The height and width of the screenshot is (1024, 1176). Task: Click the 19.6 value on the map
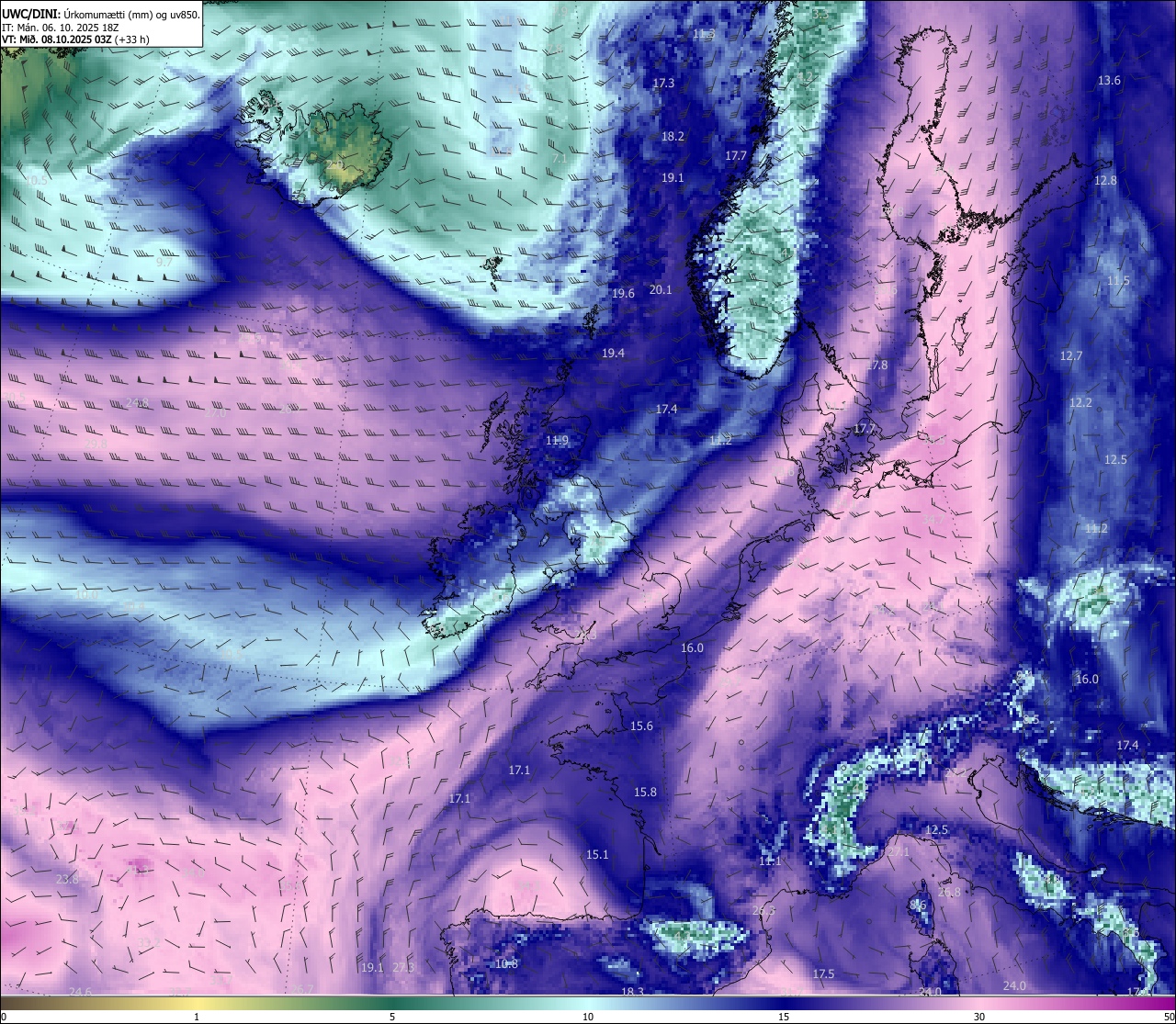point(623,293)
